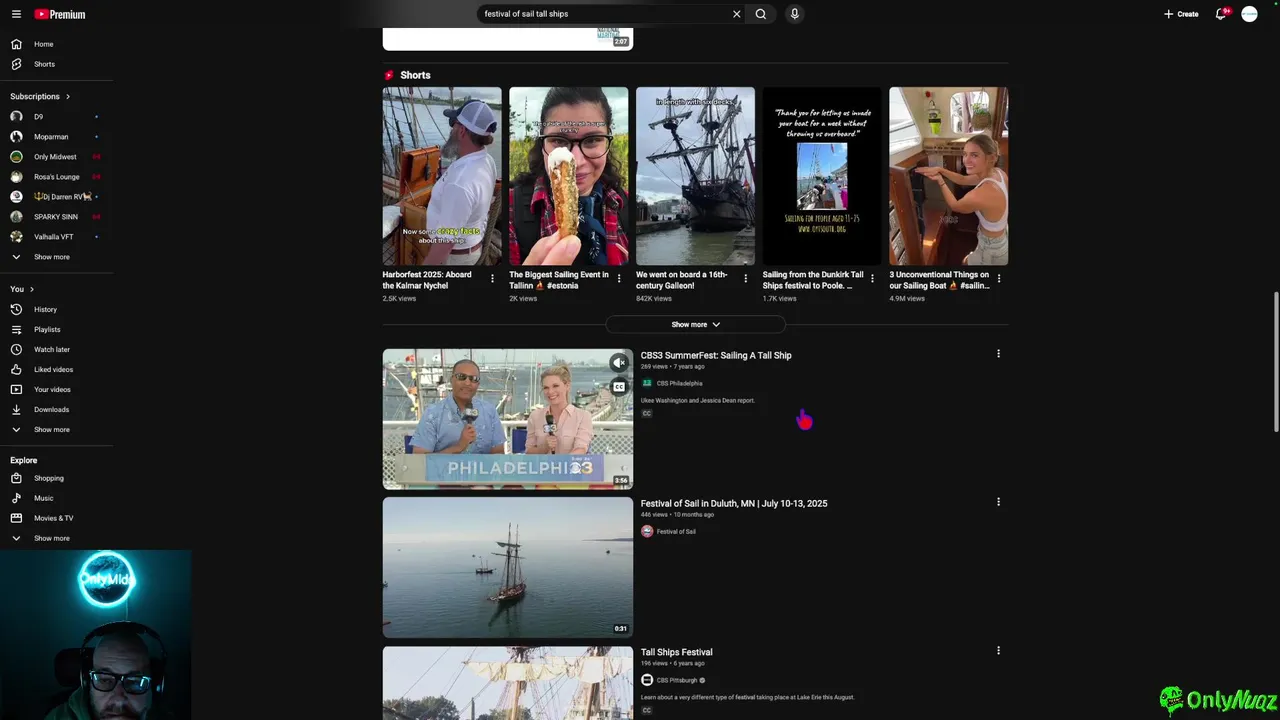1280x720 pixels.
Task: Click the page vertical scrollbar thumb
Action: [x=1275, y=362]
